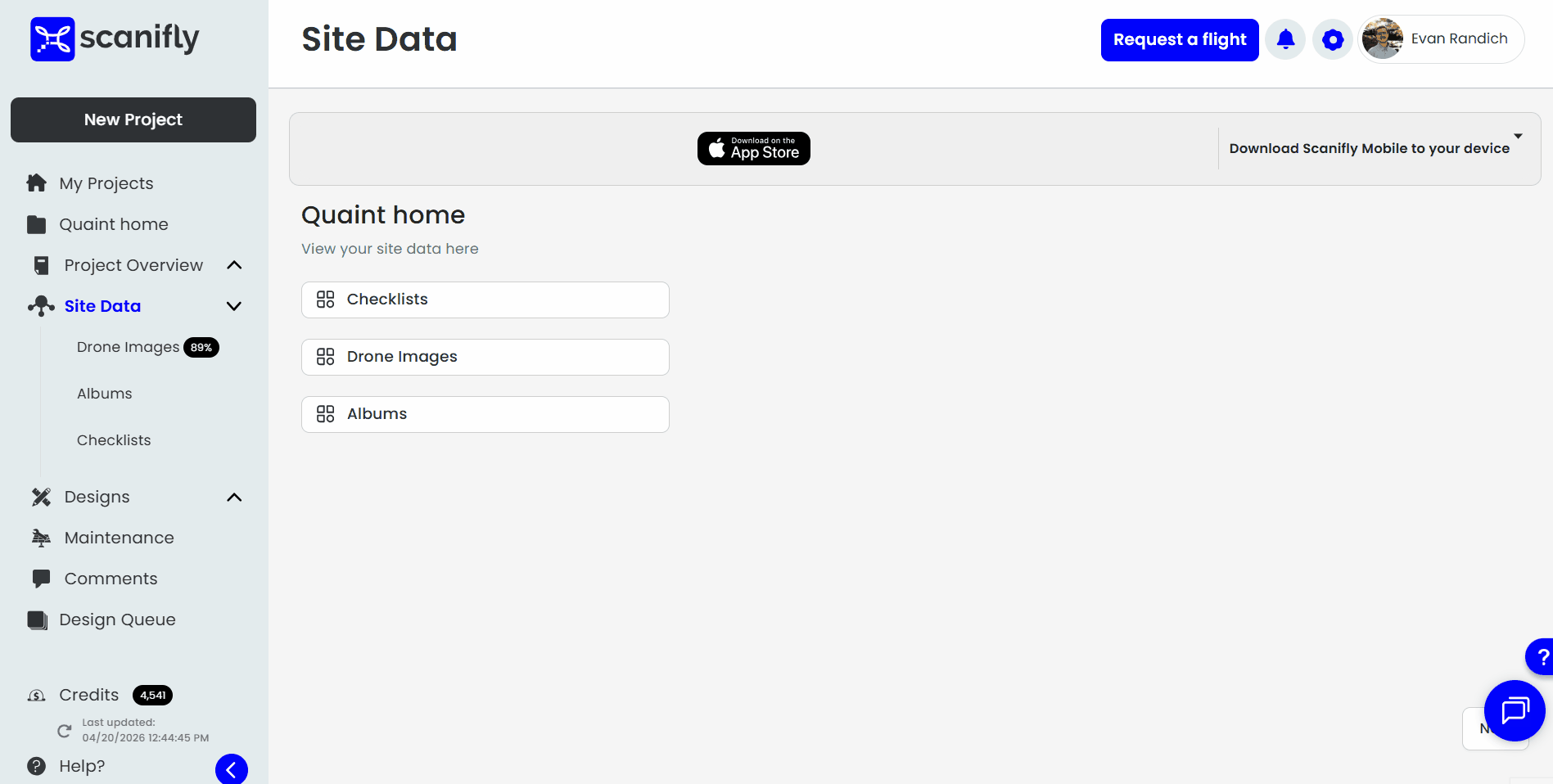Open the Albums card in main panel
Image resolution: width=1553 pixels, height=784 pixels.
coord(485,414)
